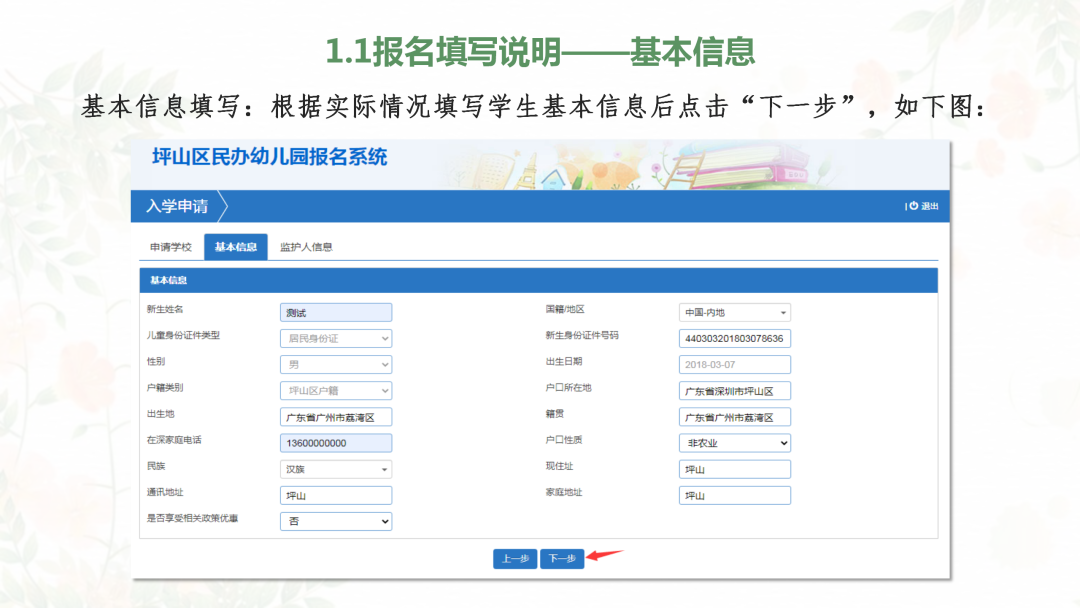Switch to the 申请学校 tab
The height and width of the screenshot is (608, 1080).
click(x=172, y=245)
